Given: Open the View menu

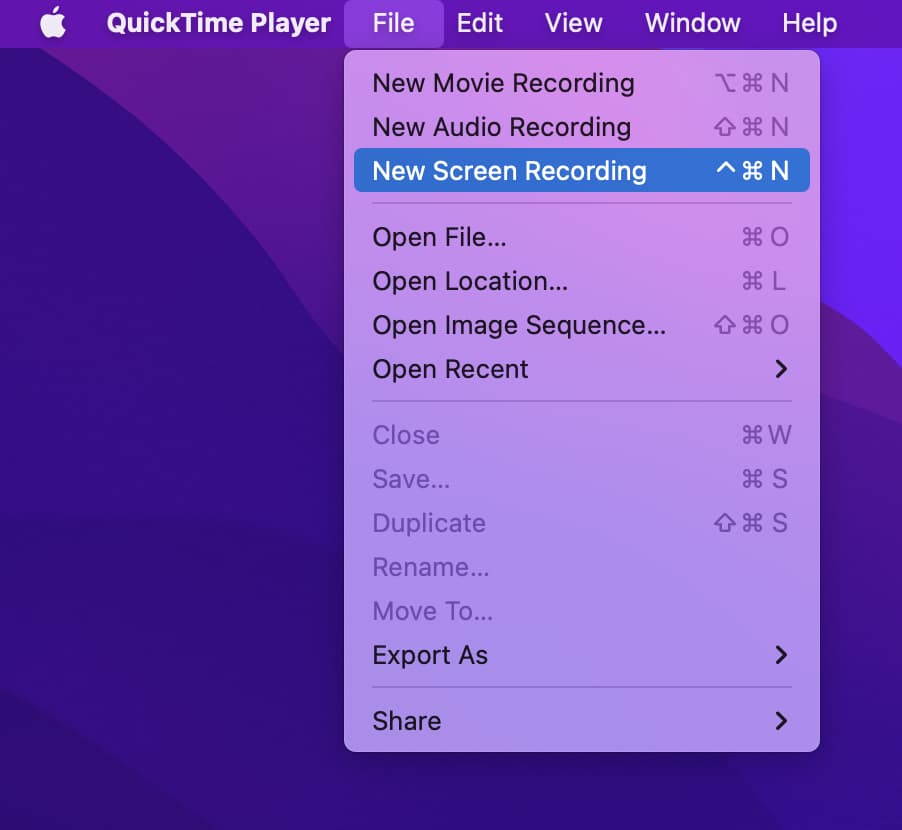Looking at the screenshot, I should pyautogui.click(x=573, y=22).
